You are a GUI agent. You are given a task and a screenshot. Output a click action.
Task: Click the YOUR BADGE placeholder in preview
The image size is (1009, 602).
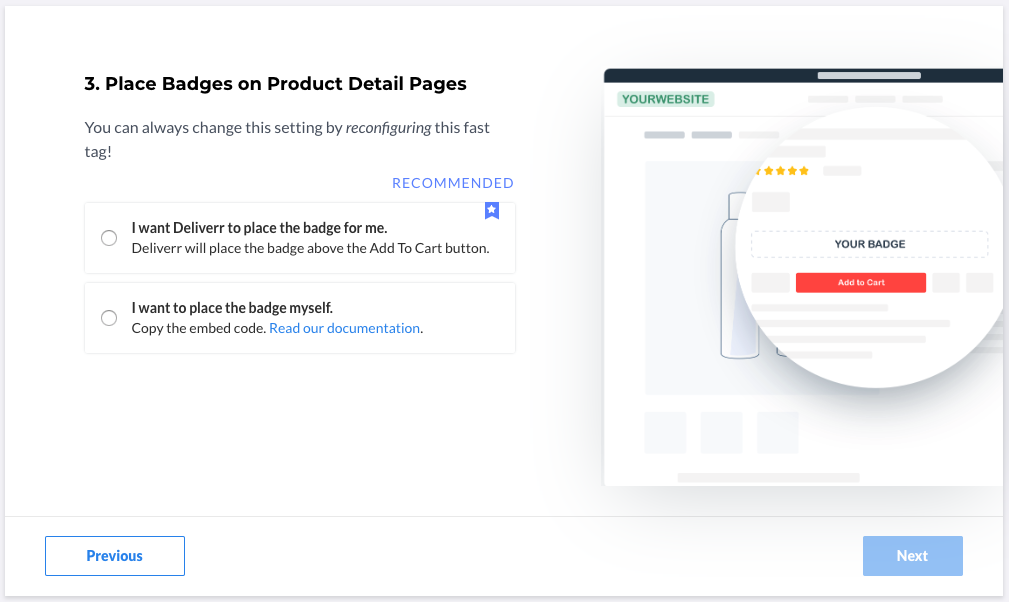click(x=869, y=244)
